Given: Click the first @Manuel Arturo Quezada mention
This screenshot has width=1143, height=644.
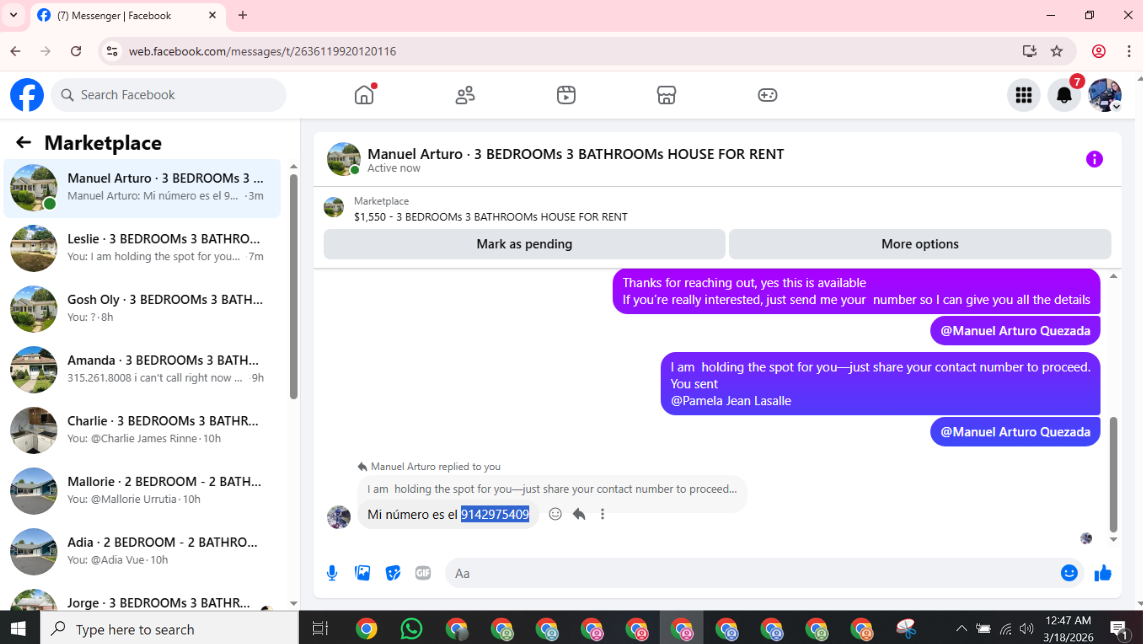Looking at the screenshot, I should [1015, 330].
